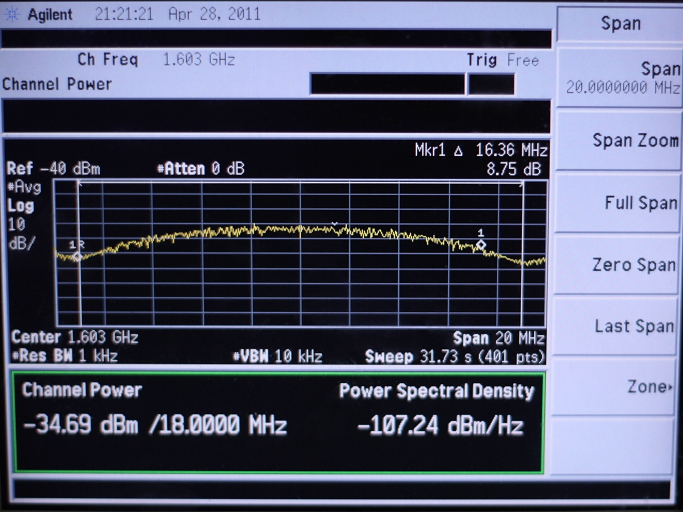The height and width of the screenshot is (512, 683).
Task: Click the Channel Power -34.69 dBm readout
Action: pyautogui.click(x=154, y=426)
